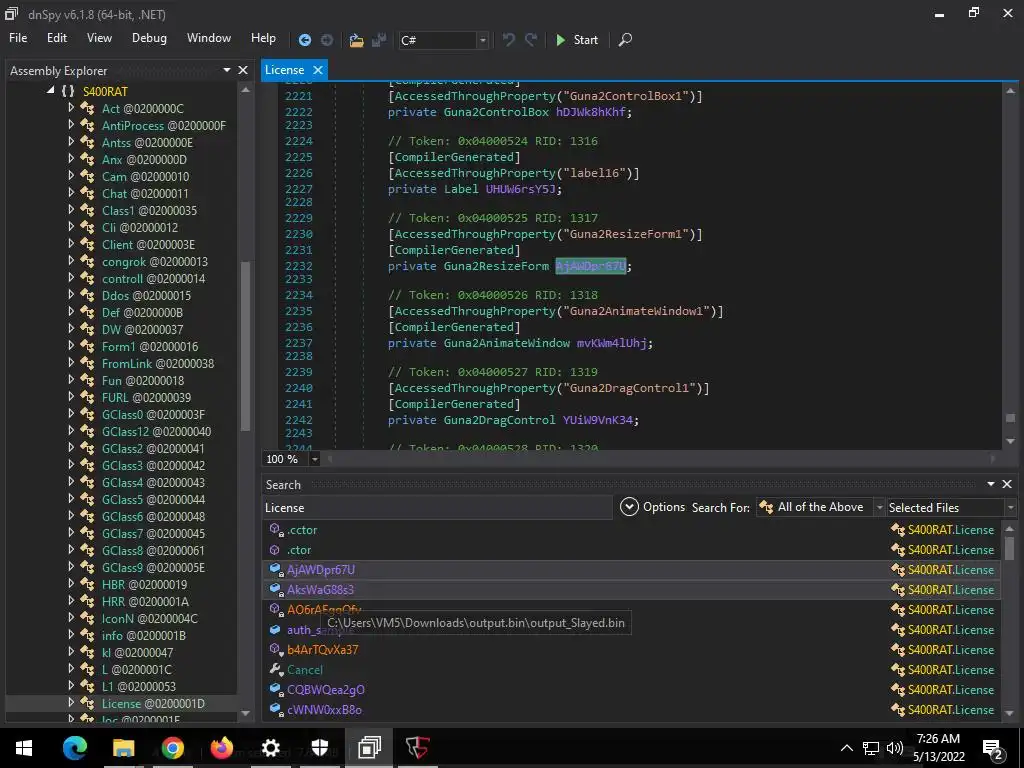Select the Cancel search result
This screenshot has height=768, width=1024.
coord(630,669)
